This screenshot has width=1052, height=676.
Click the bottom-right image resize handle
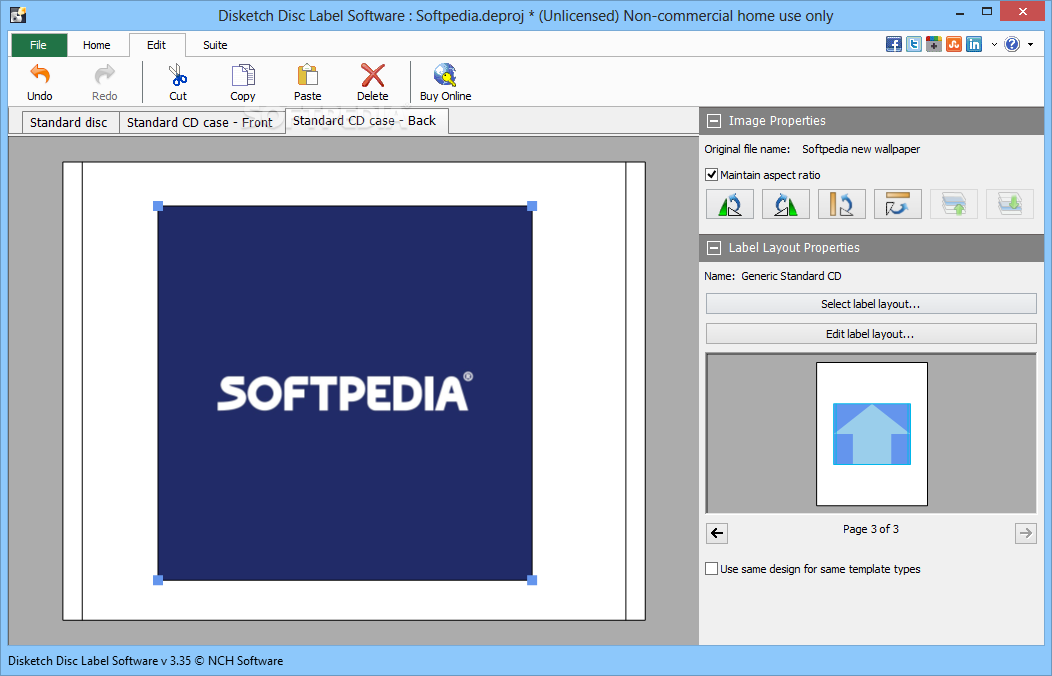click(x=532, y=580)
